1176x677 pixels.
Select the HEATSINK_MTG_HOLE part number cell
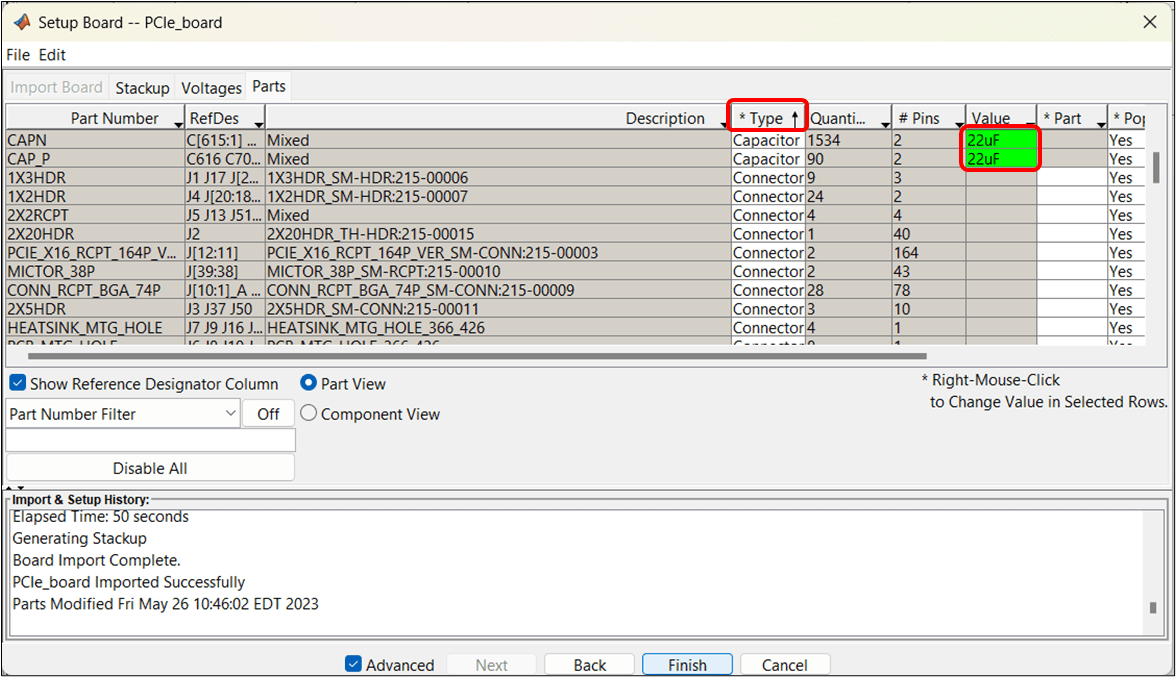pos(95,328)
